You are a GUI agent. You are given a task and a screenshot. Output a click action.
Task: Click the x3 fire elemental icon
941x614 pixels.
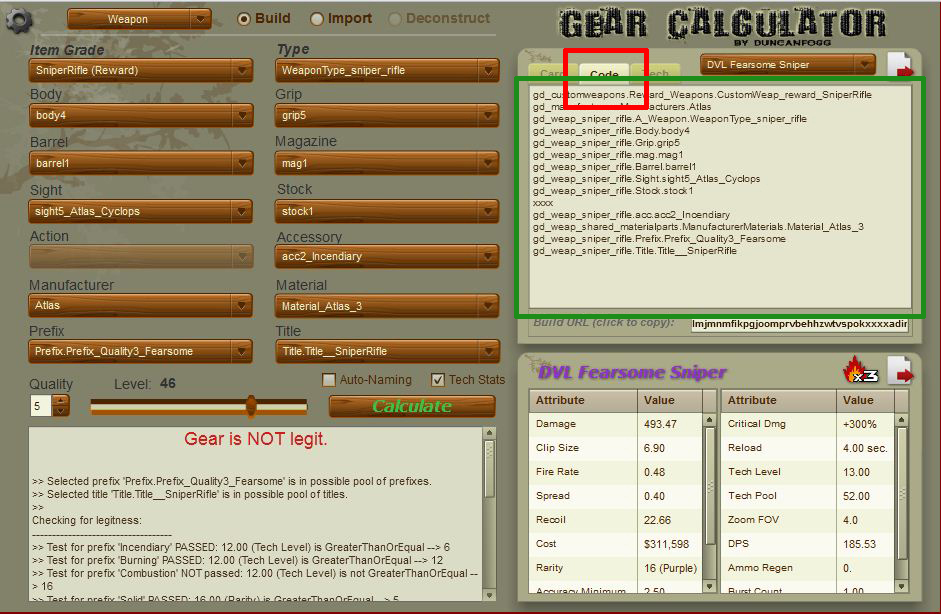pos(861,371)
